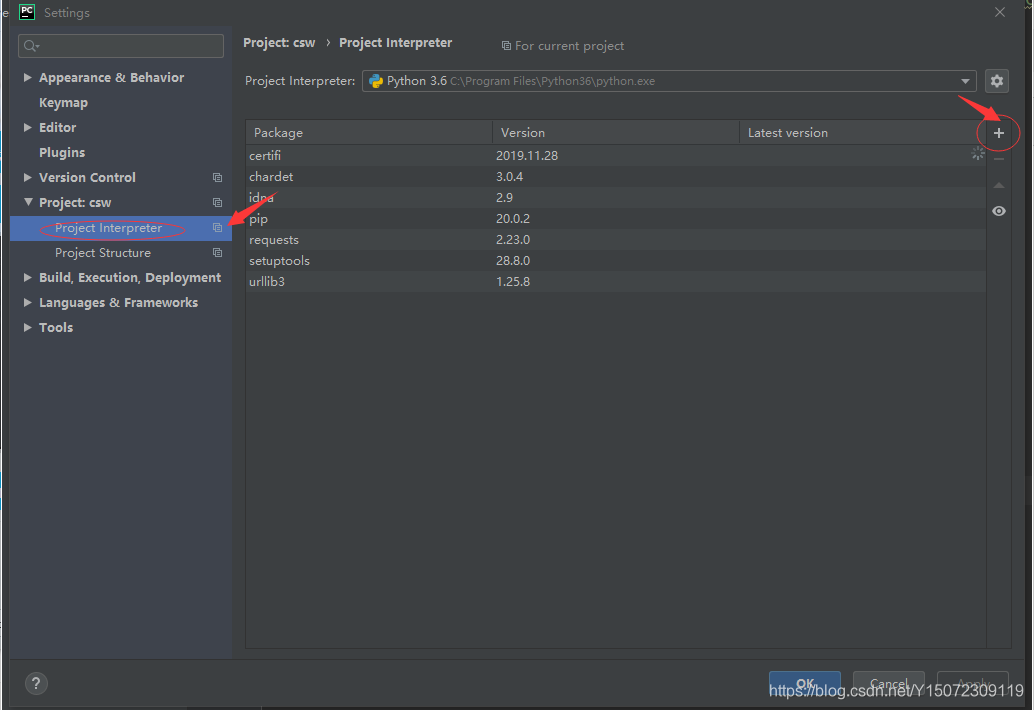The height and width of the screenshot is (710, 1034).
Task: Select the idna package row
Action: 615,198
